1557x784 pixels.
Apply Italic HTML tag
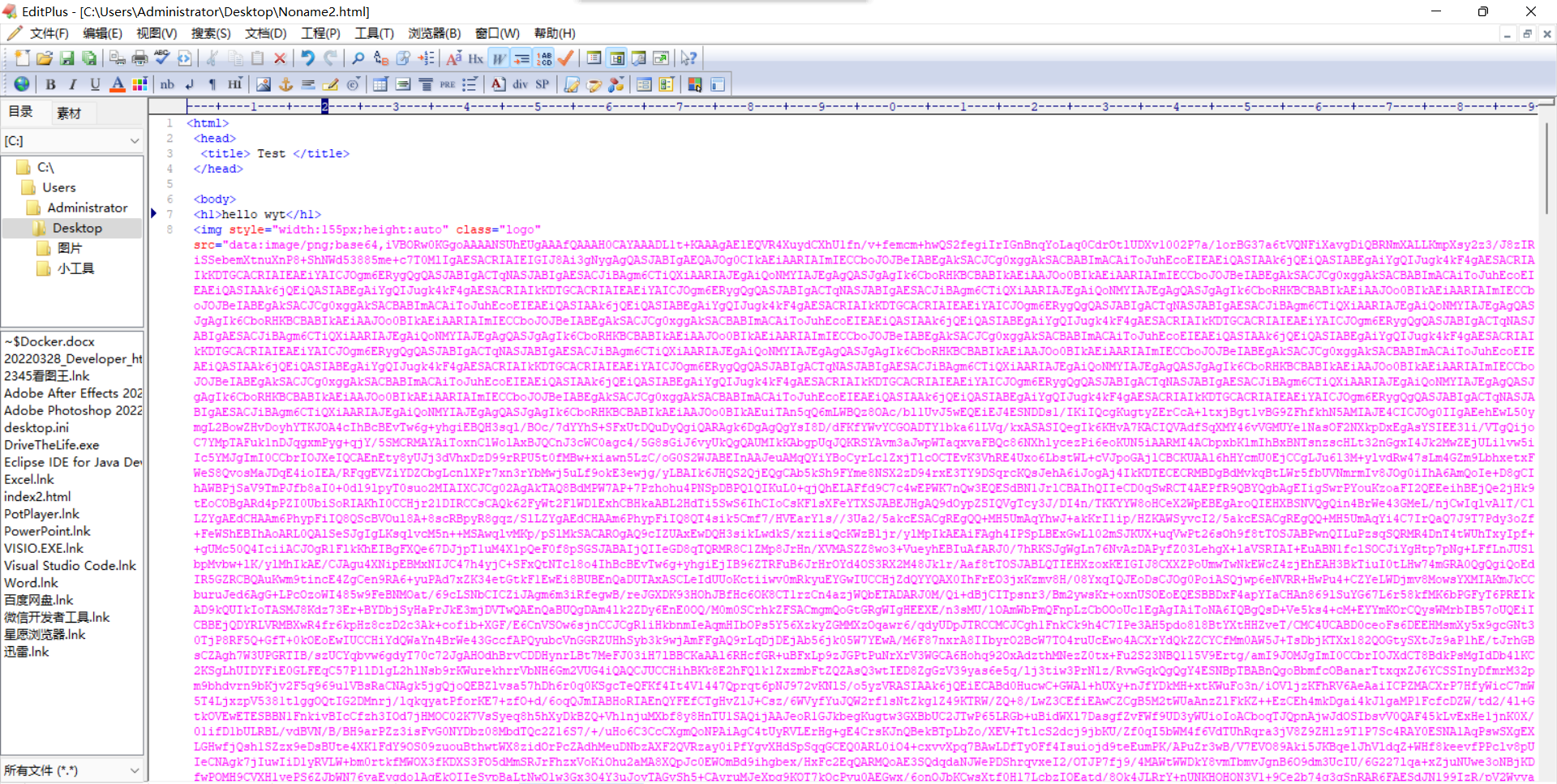pyautogui.click(x=73, y=84)
